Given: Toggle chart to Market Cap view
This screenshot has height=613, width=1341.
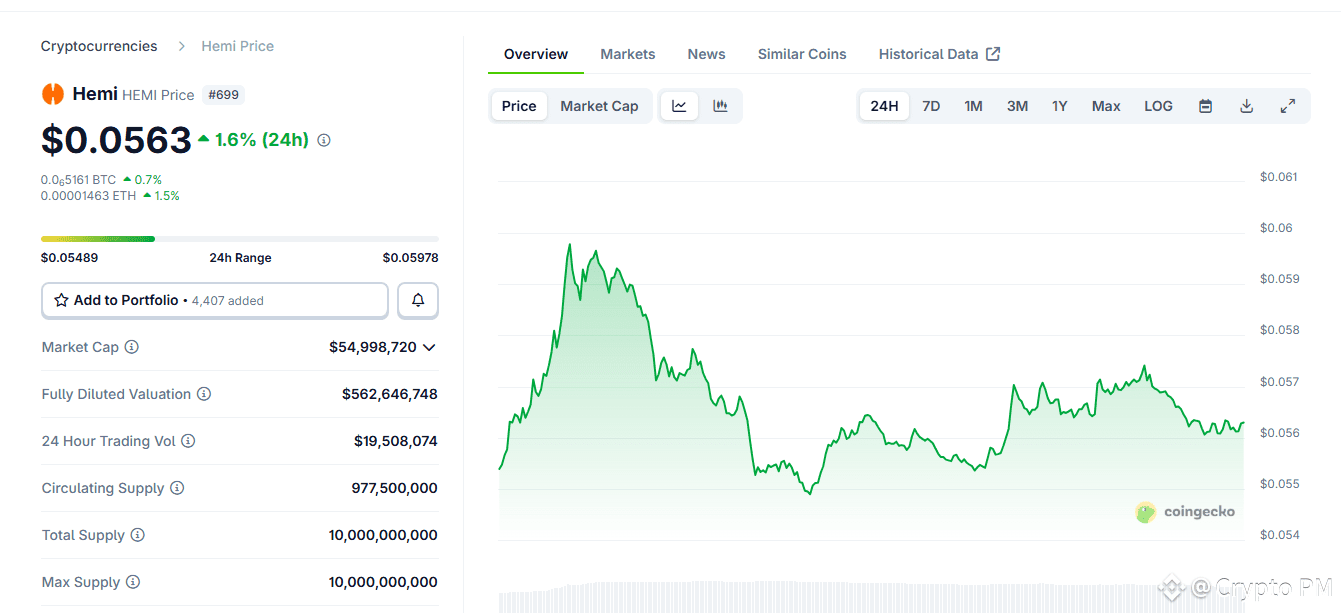Looking at the screenshot, I should click(x=599, y=106).
